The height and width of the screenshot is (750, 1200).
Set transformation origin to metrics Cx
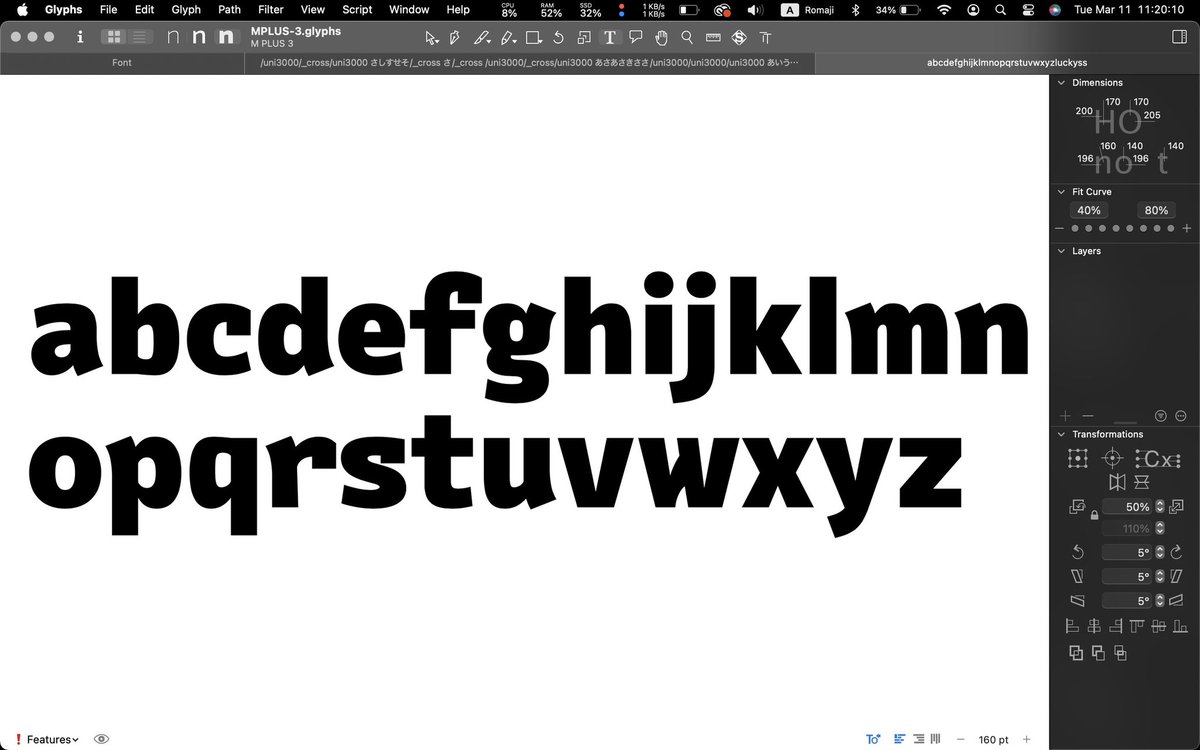click(1159, 459)
